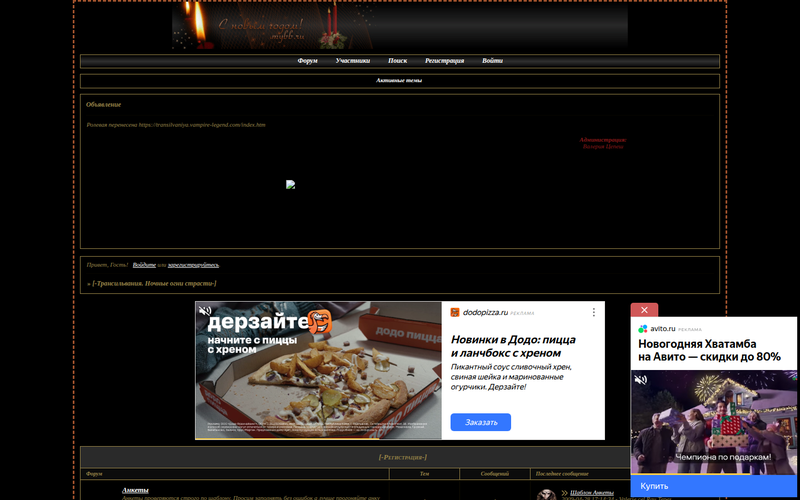Screen dimensions: 800x500
Task: Click the dodopizza.ru logo icon
Action: click(455, 312)
